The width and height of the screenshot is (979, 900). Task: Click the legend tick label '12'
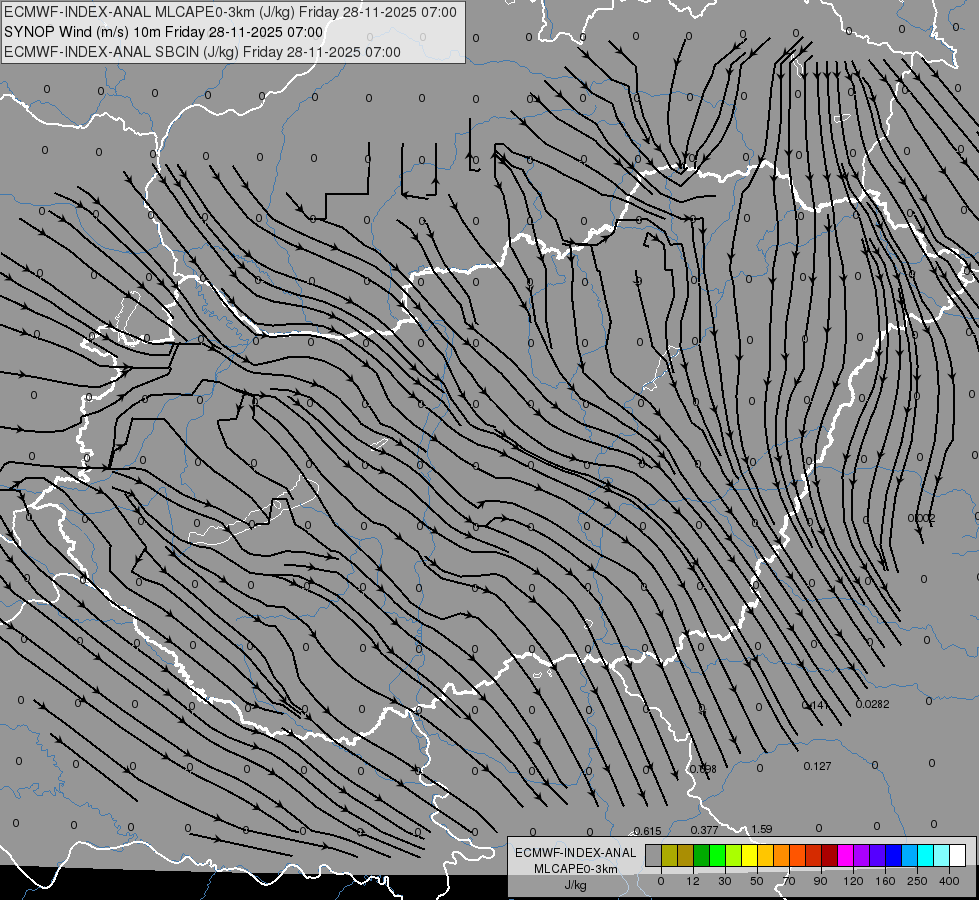(692, 881)
